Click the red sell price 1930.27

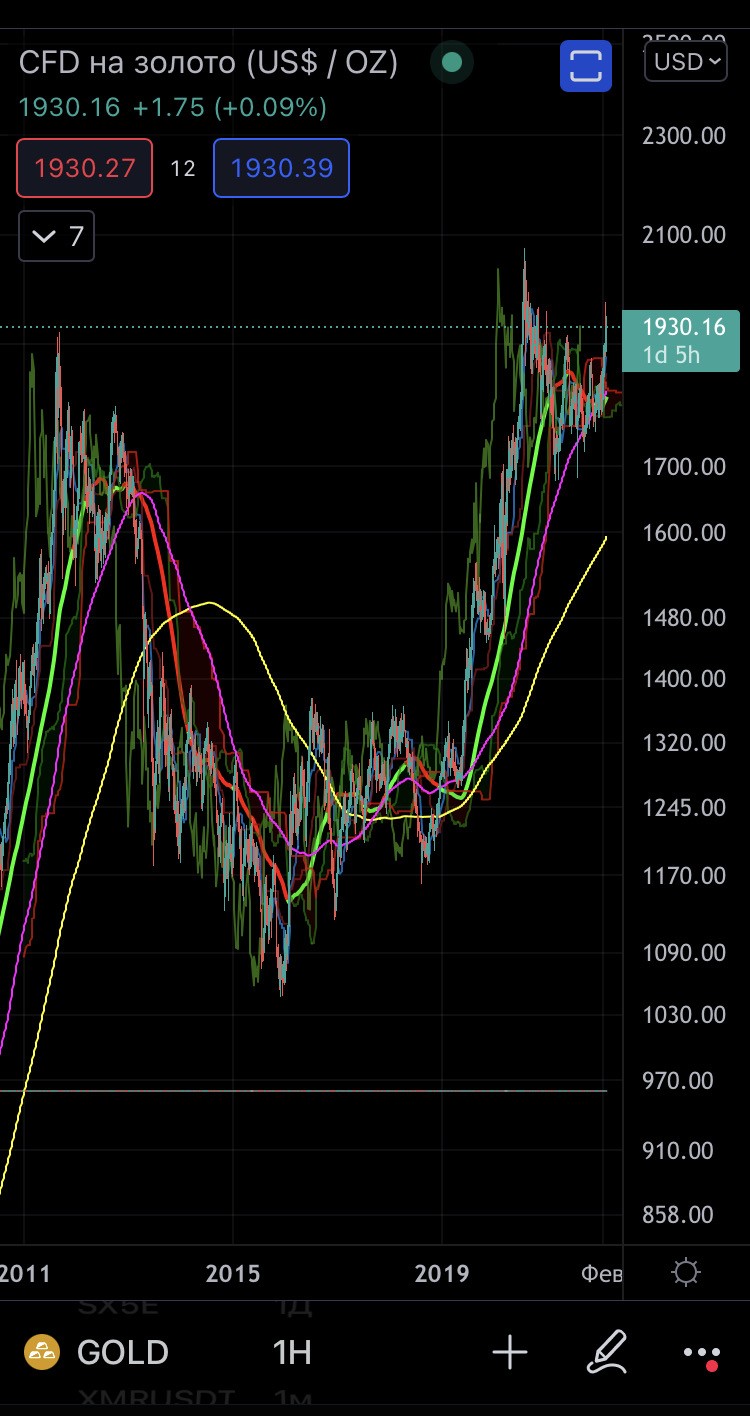85,168
